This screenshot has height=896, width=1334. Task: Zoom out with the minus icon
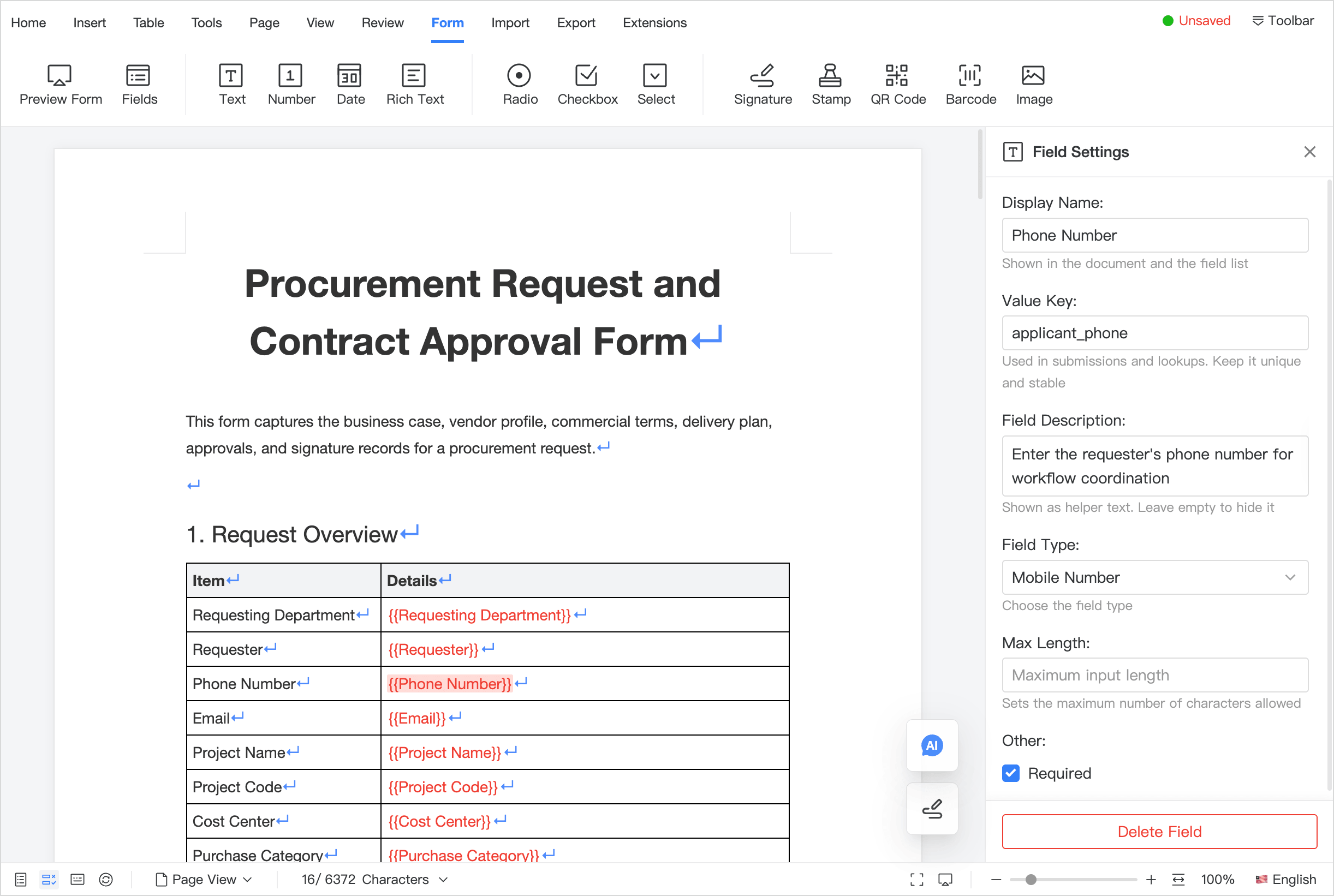click(996, 879)
